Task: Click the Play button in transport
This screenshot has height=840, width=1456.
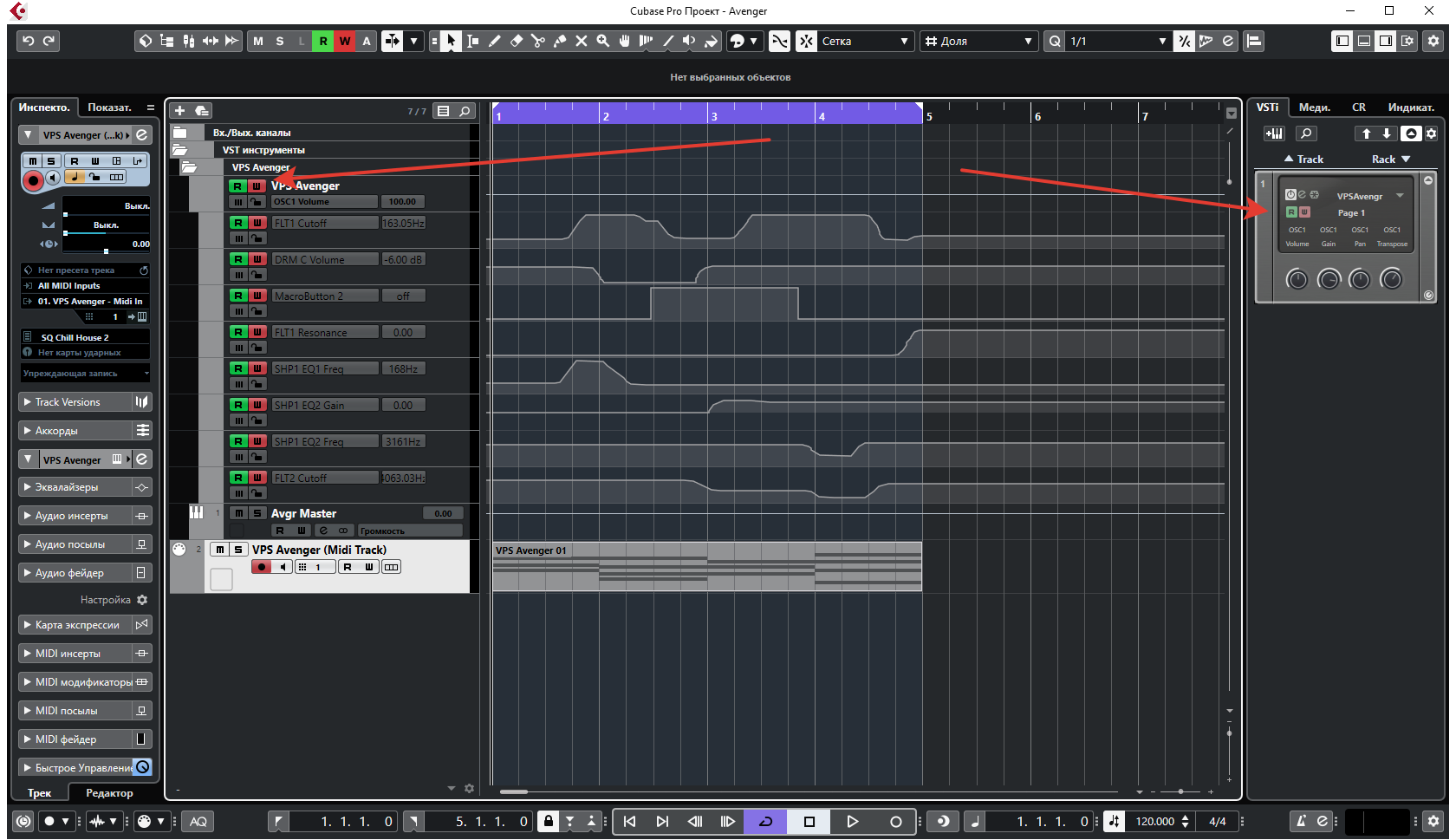Action: (852, 821)
